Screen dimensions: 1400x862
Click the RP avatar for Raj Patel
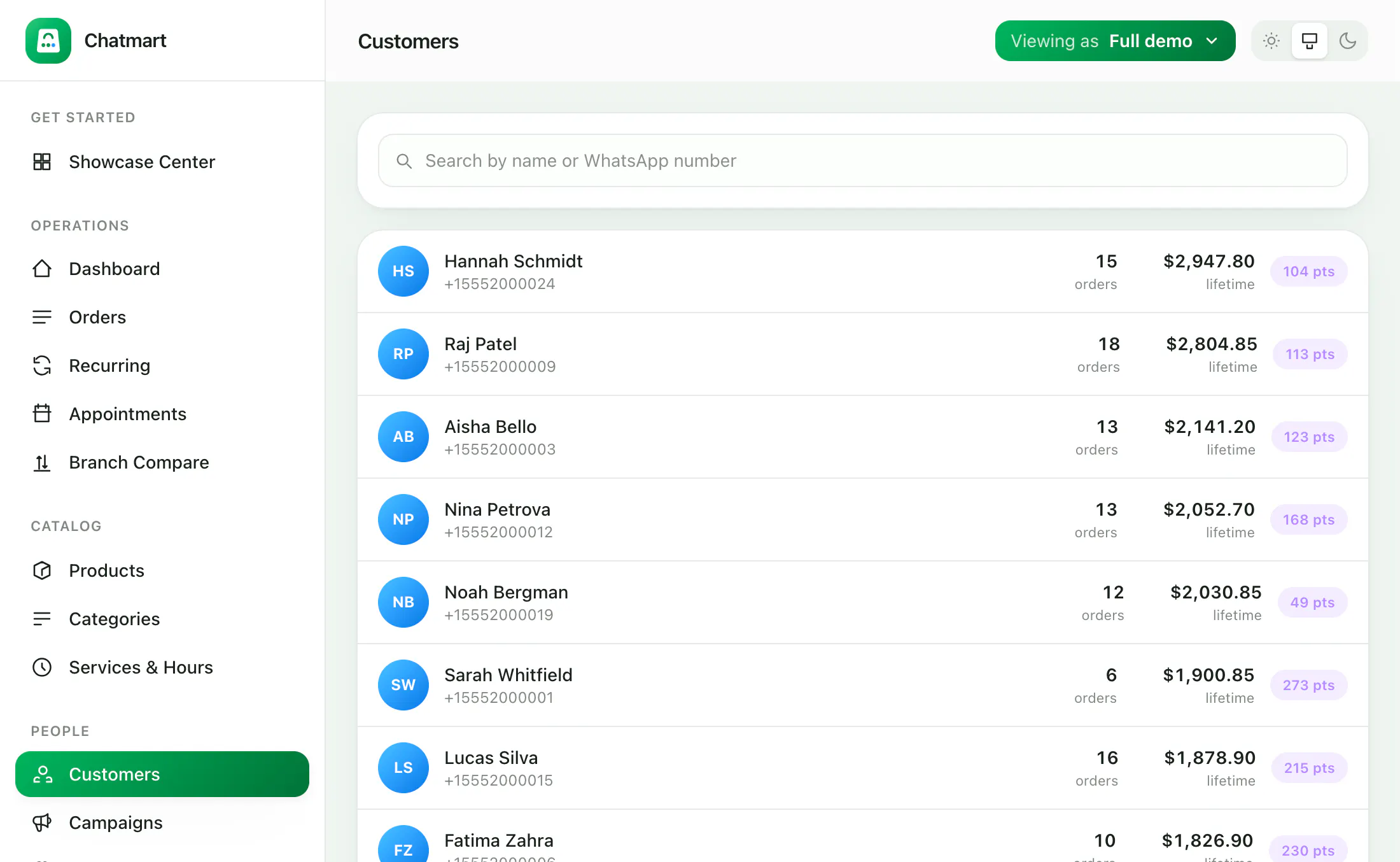(x=403, y=354)
